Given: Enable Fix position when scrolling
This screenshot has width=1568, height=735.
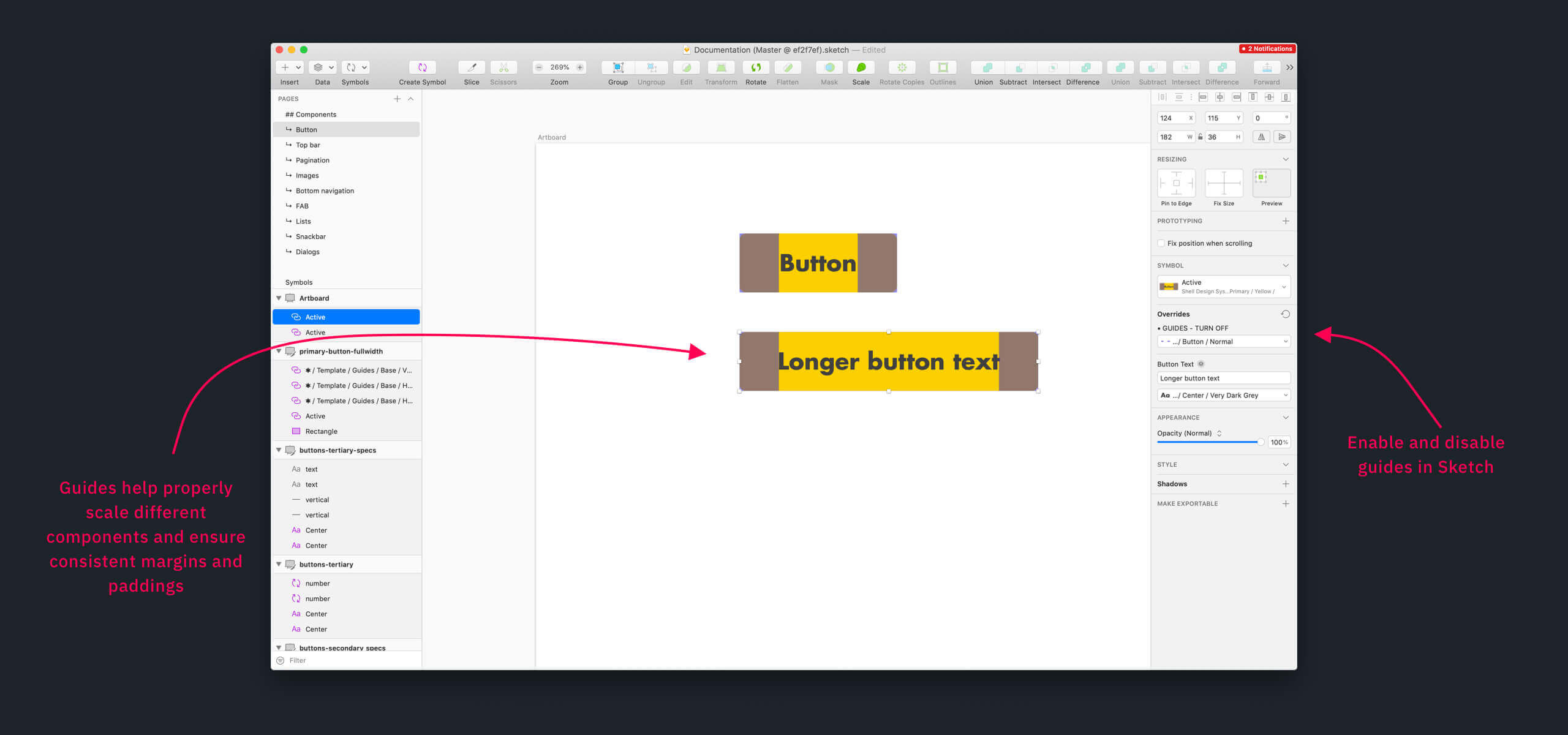Looking at the screenshot, I should [x=1161, y=243].
